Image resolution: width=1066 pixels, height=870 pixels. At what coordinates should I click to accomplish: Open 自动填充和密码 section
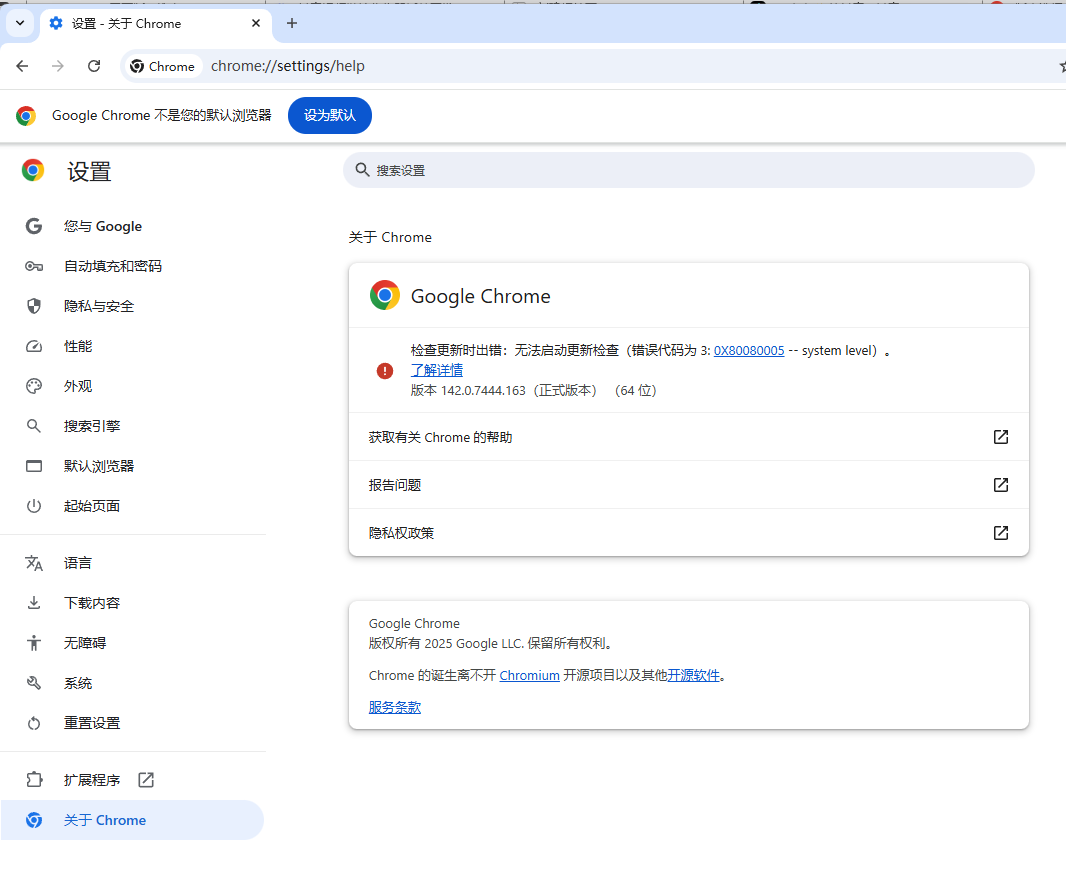pos(133,266)
